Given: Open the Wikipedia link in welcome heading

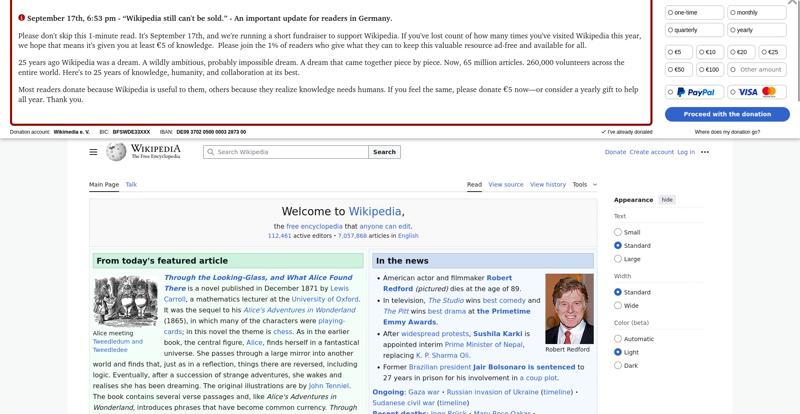Looking at the screenshot, I should (x=375, y=211).
